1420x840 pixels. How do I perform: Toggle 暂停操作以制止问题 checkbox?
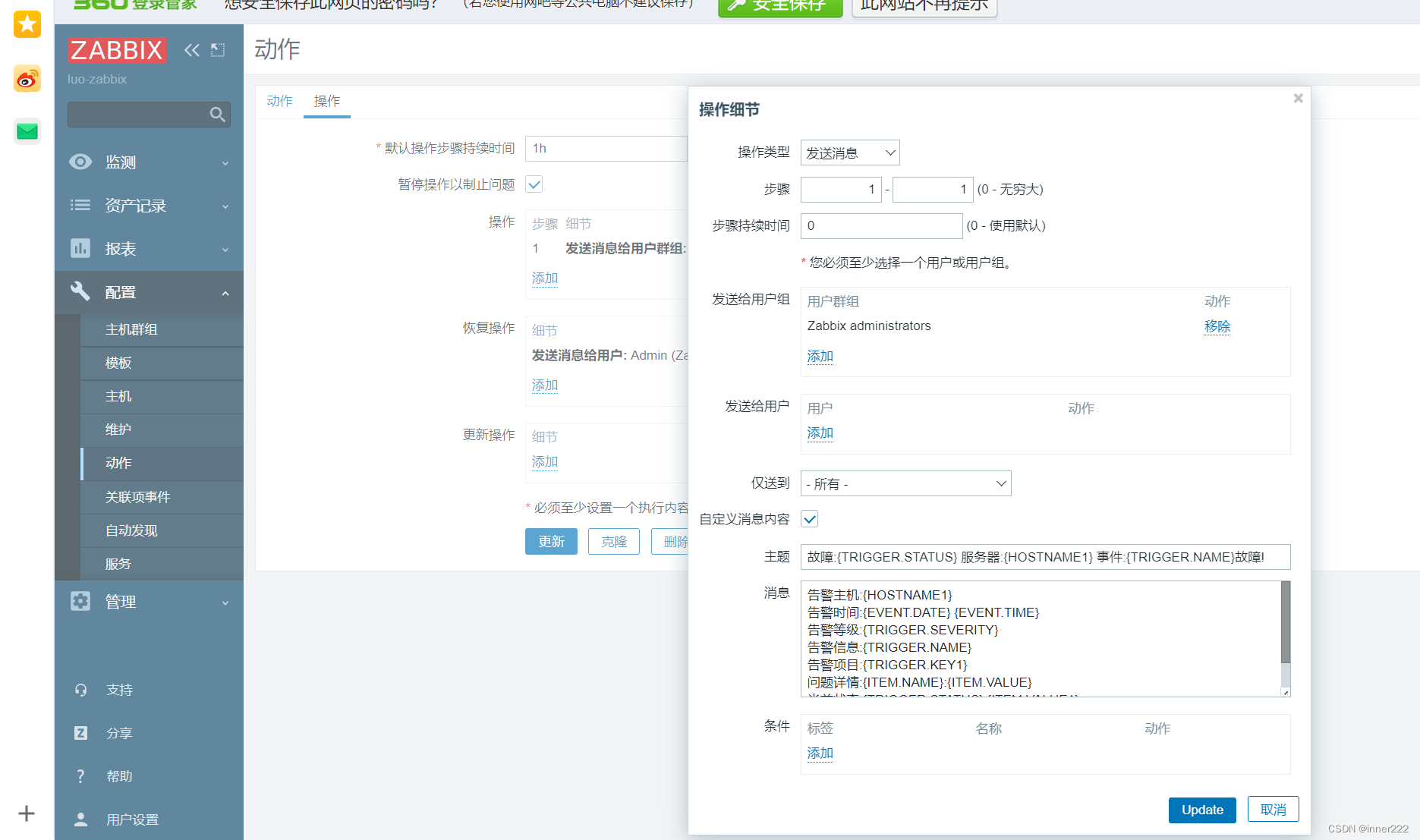tap(534, 184)
